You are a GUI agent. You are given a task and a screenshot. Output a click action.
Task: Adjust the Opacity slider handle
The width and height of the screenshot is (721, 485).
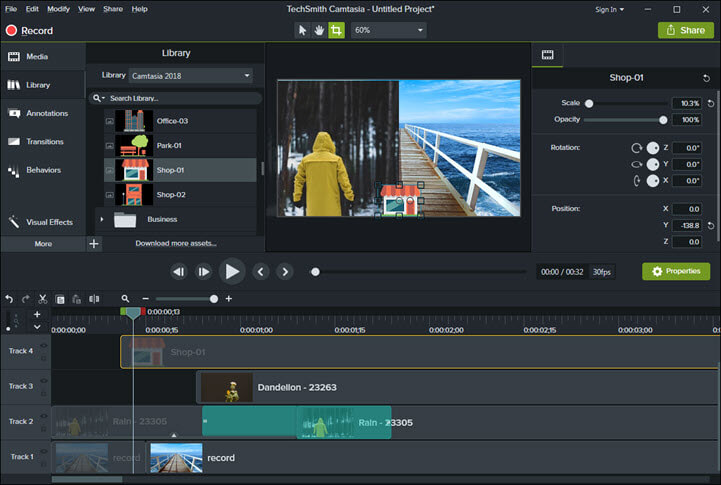(x=663, y=120)
